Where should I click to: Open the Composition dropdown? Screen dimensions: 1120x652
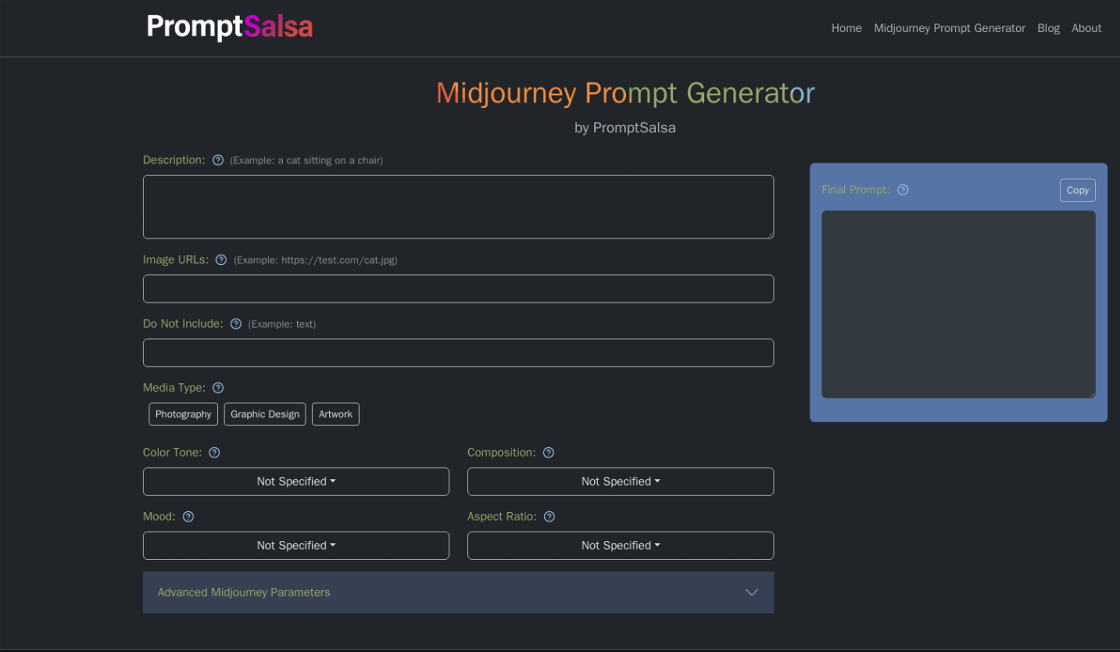click(x=620, y=481)
